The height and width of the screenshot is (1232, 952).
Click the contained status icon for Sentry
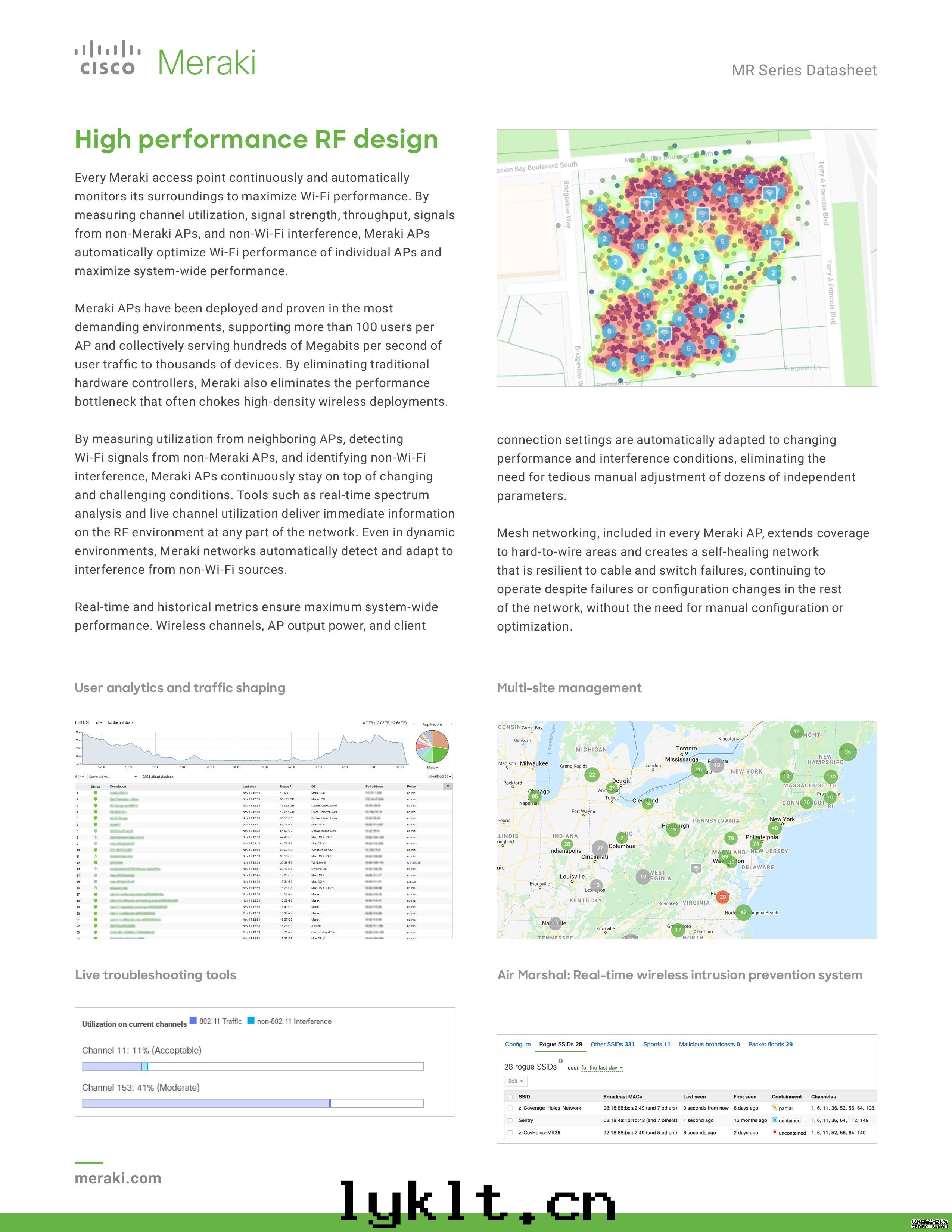pos(775,1120)
